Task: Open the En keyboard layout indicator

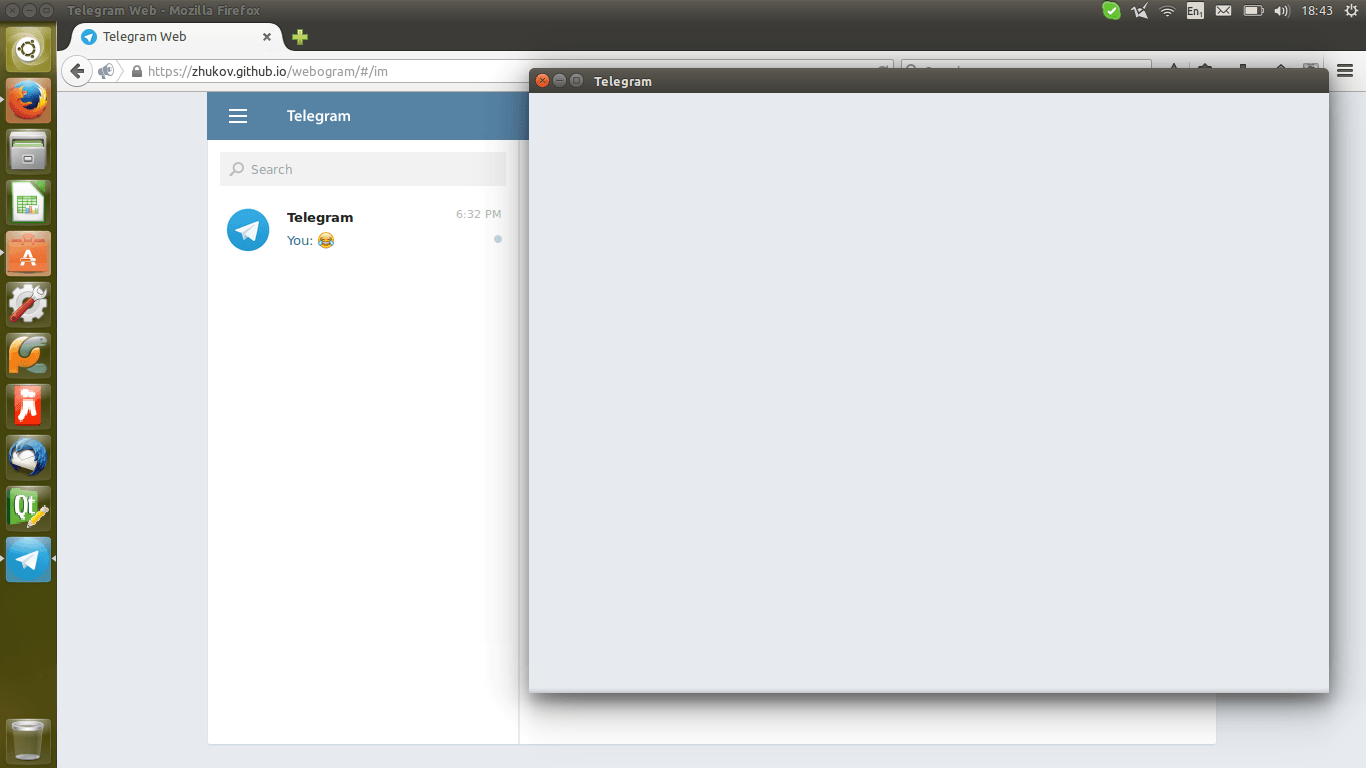Action: pyautogui.click(x=1195, y=11)
